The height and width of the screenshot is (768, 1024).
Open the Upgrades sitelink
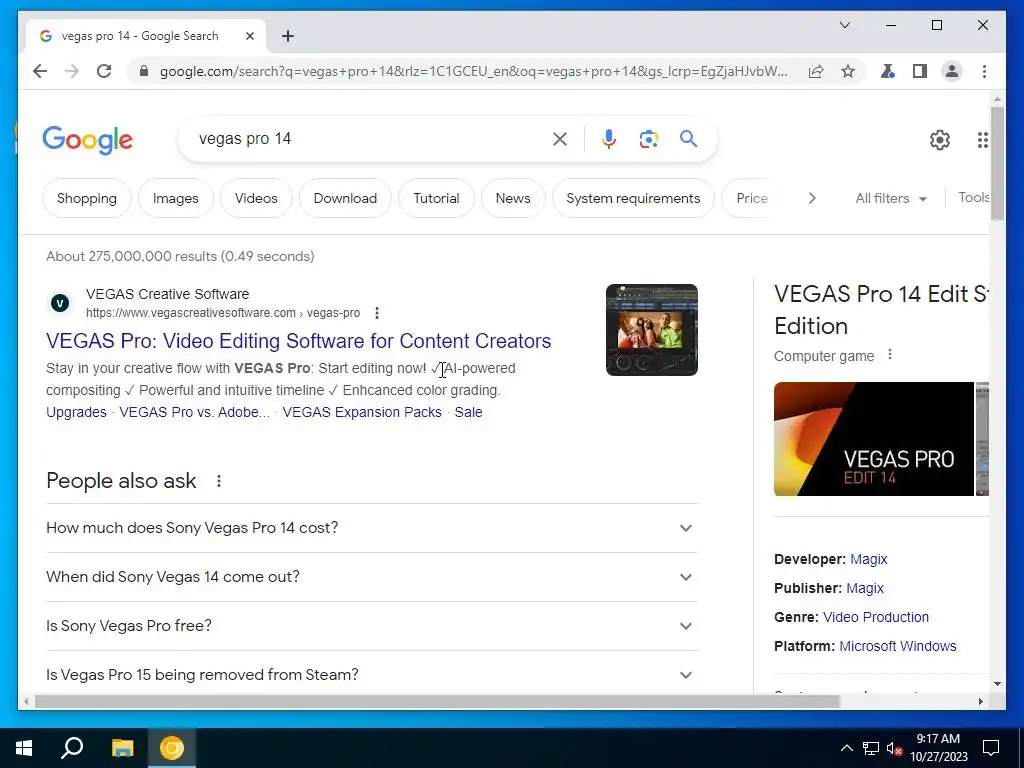click(76, 412)
